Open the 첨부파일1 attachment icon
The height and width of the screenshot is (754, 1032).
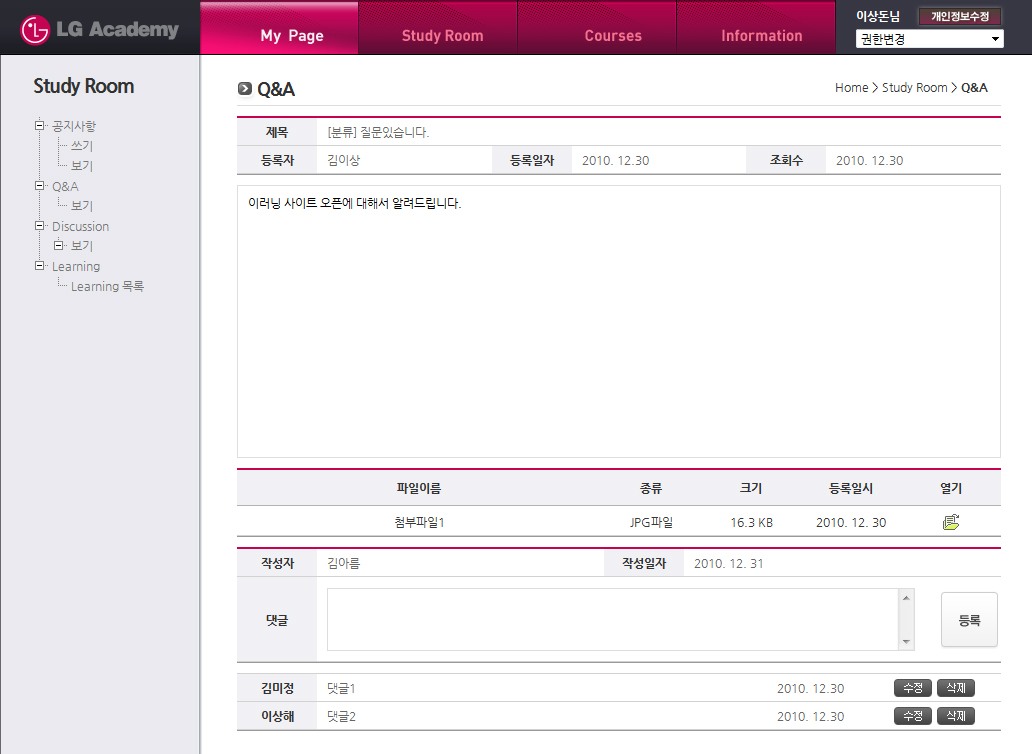point(950,522)
